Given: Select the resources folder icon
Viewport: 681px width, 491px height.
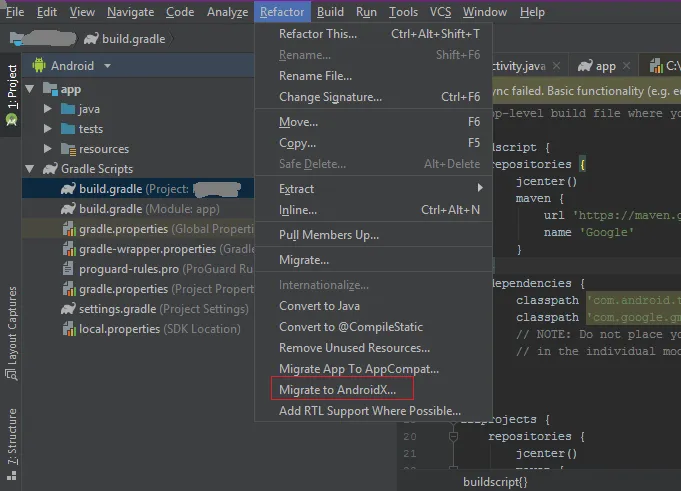Looking at the screenshot, I should point(69,149).
